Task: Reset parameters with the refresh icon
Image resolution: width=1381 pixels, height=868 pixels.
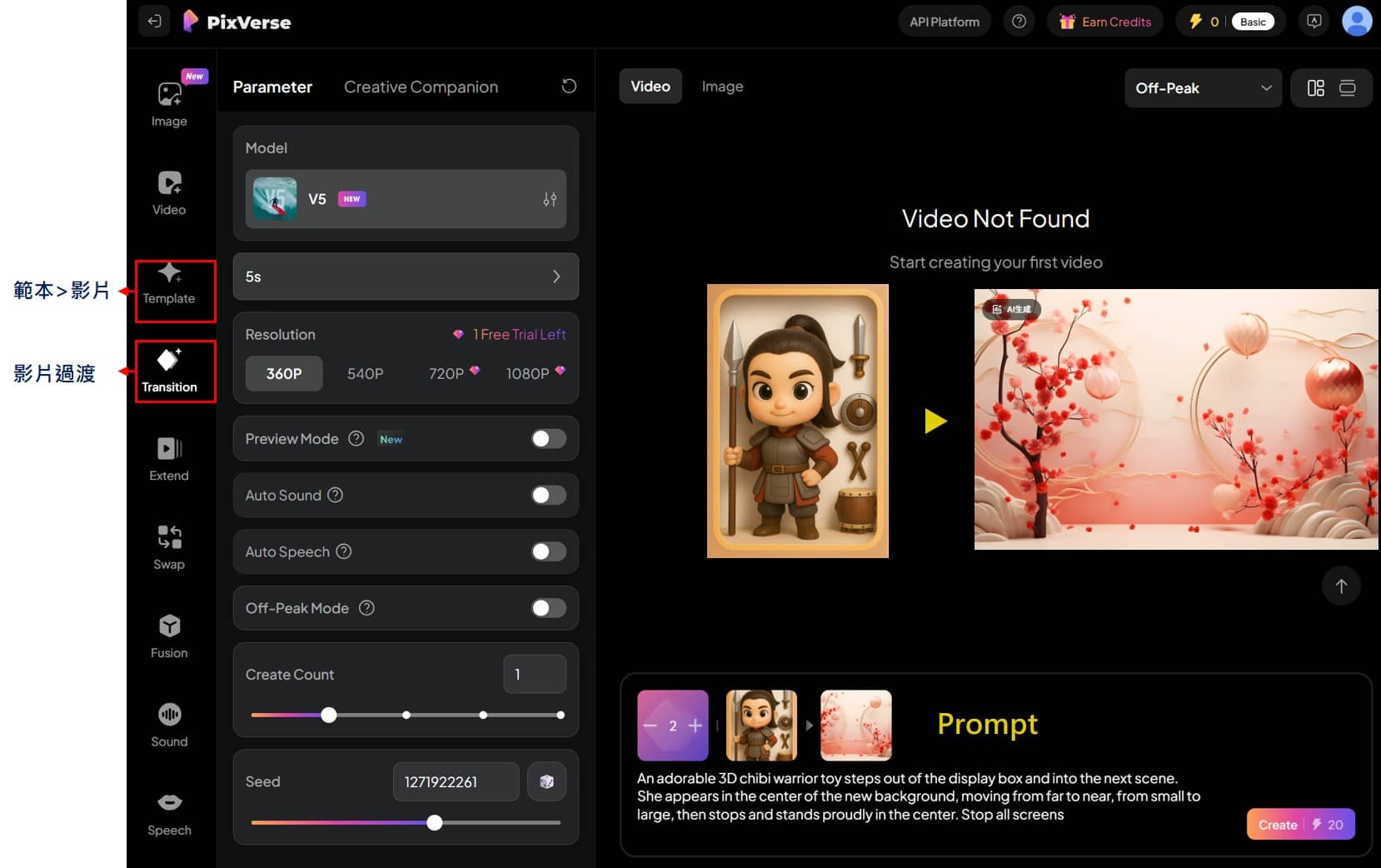Action: point(569,87)
